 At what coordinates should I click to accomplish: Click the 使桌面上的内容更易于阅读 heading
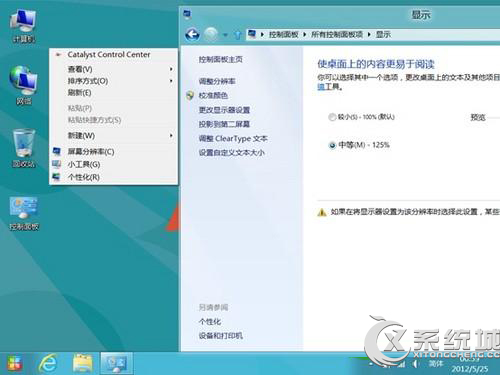click(376, 64)
